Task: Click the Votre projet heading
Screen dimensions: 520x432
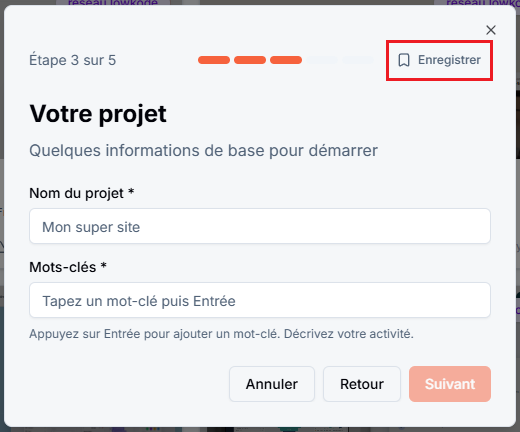Action: pos(98,114)
